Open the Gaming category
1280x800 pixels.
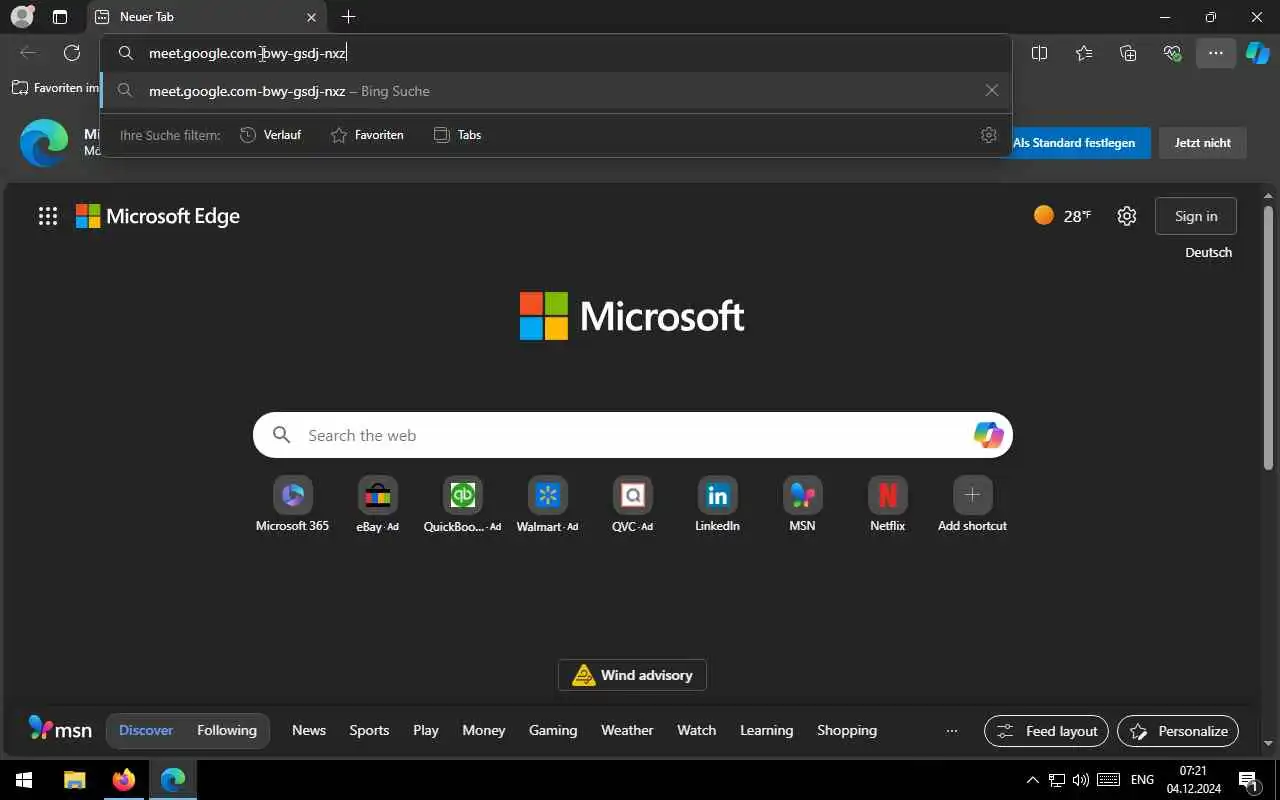(553, 730)
